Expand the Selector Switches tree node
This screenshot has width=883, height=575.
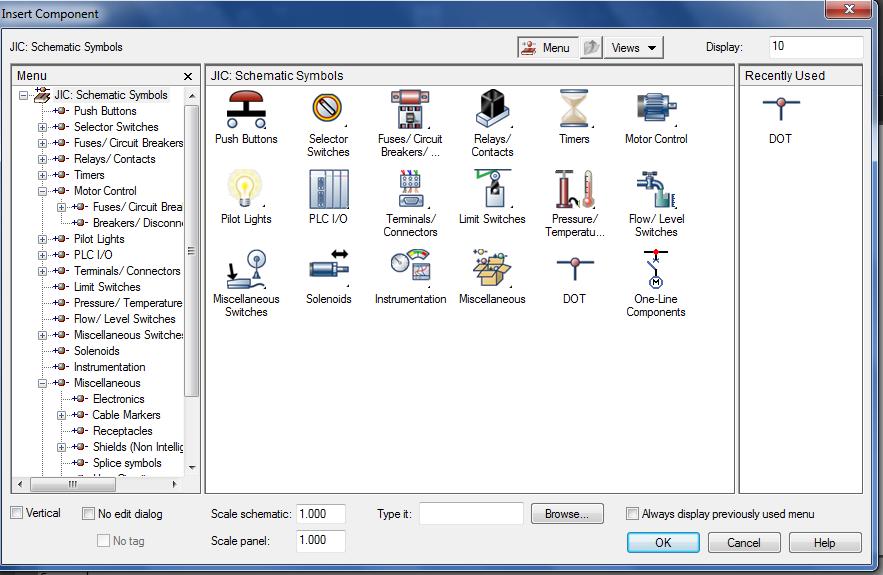click(x=42, y=127)
